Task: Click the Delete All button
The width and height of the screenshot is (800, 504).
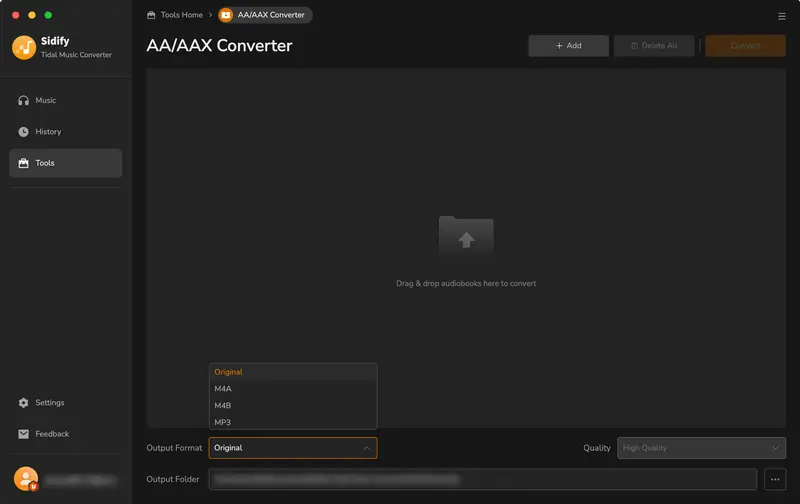Action: click(654, 45)
